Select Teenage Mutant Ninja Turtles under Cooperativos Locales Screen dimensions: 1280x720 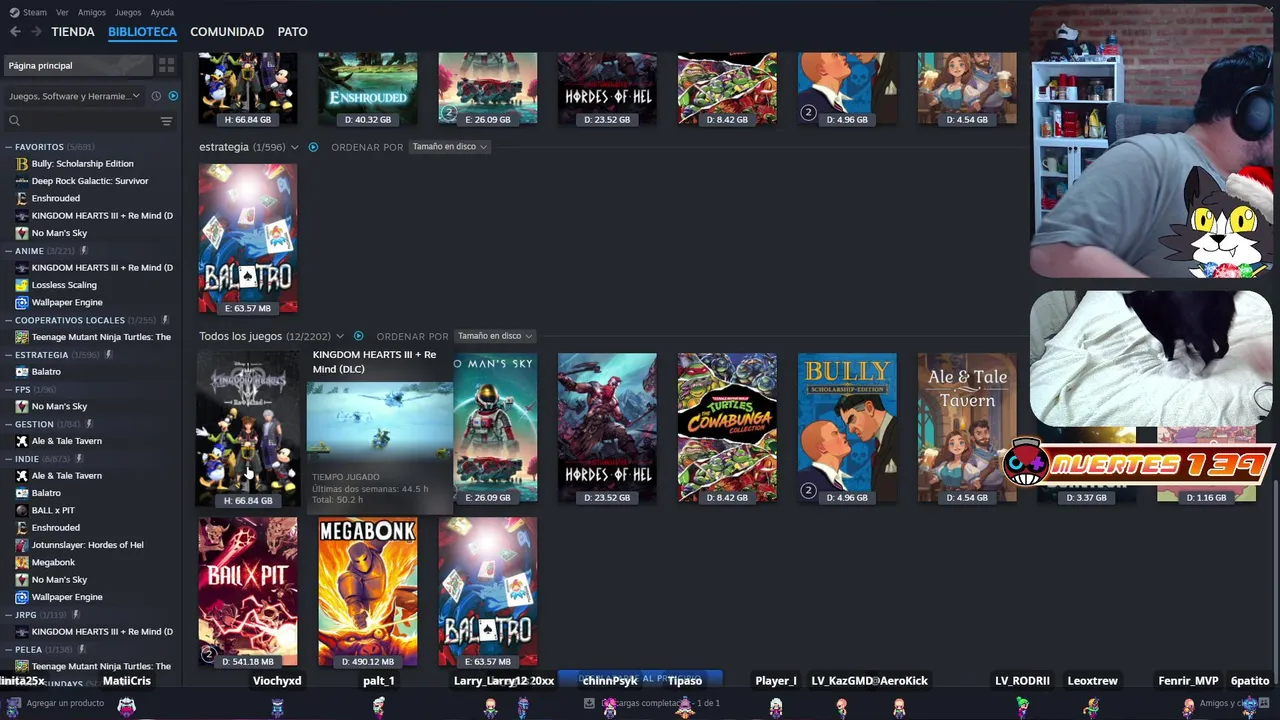coord(101,337)
